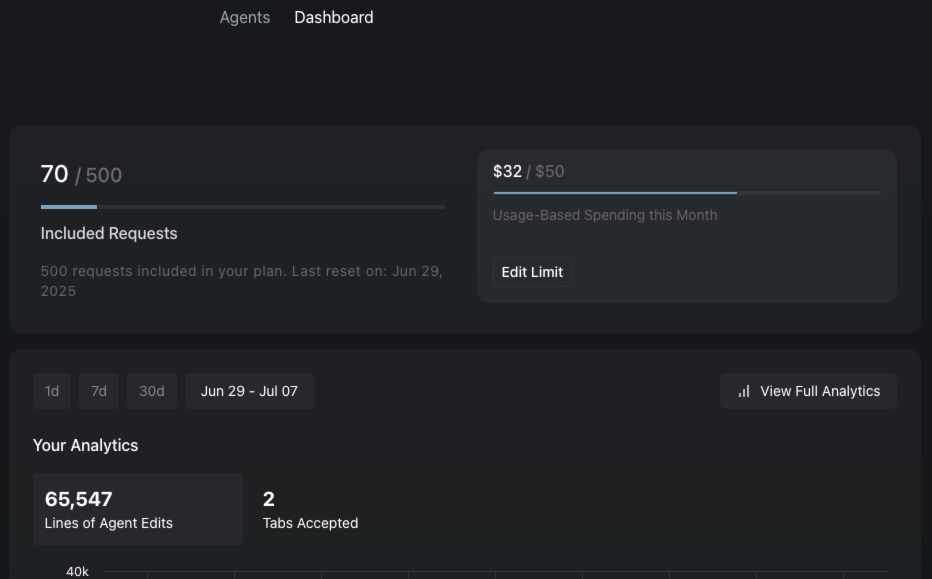932x579 pixels.
Task: Click the bar chart icon beside View Full Analytics
Action: pos(744,391)
